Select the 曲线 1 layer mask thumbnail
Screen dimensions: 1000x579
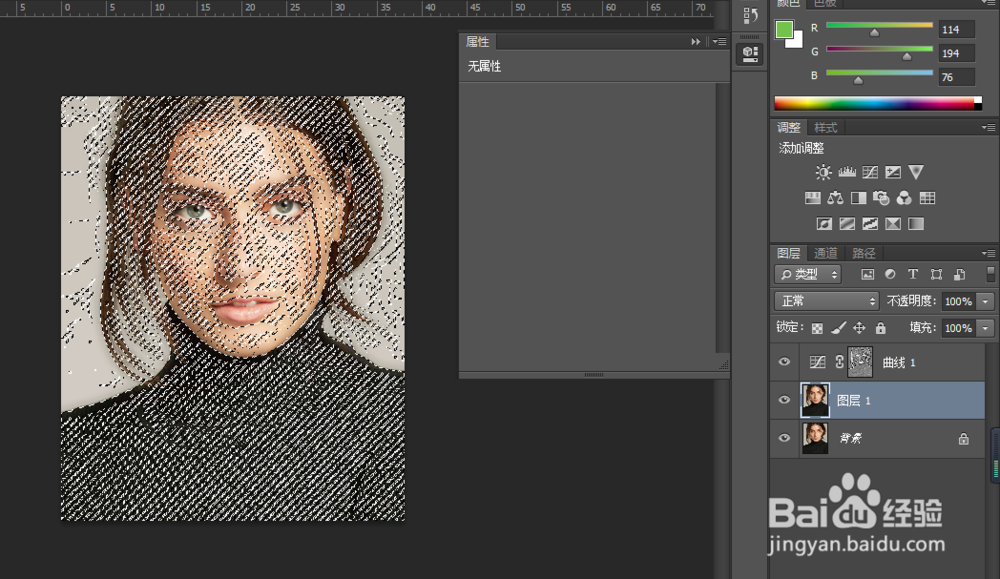(x=860, y=362)
